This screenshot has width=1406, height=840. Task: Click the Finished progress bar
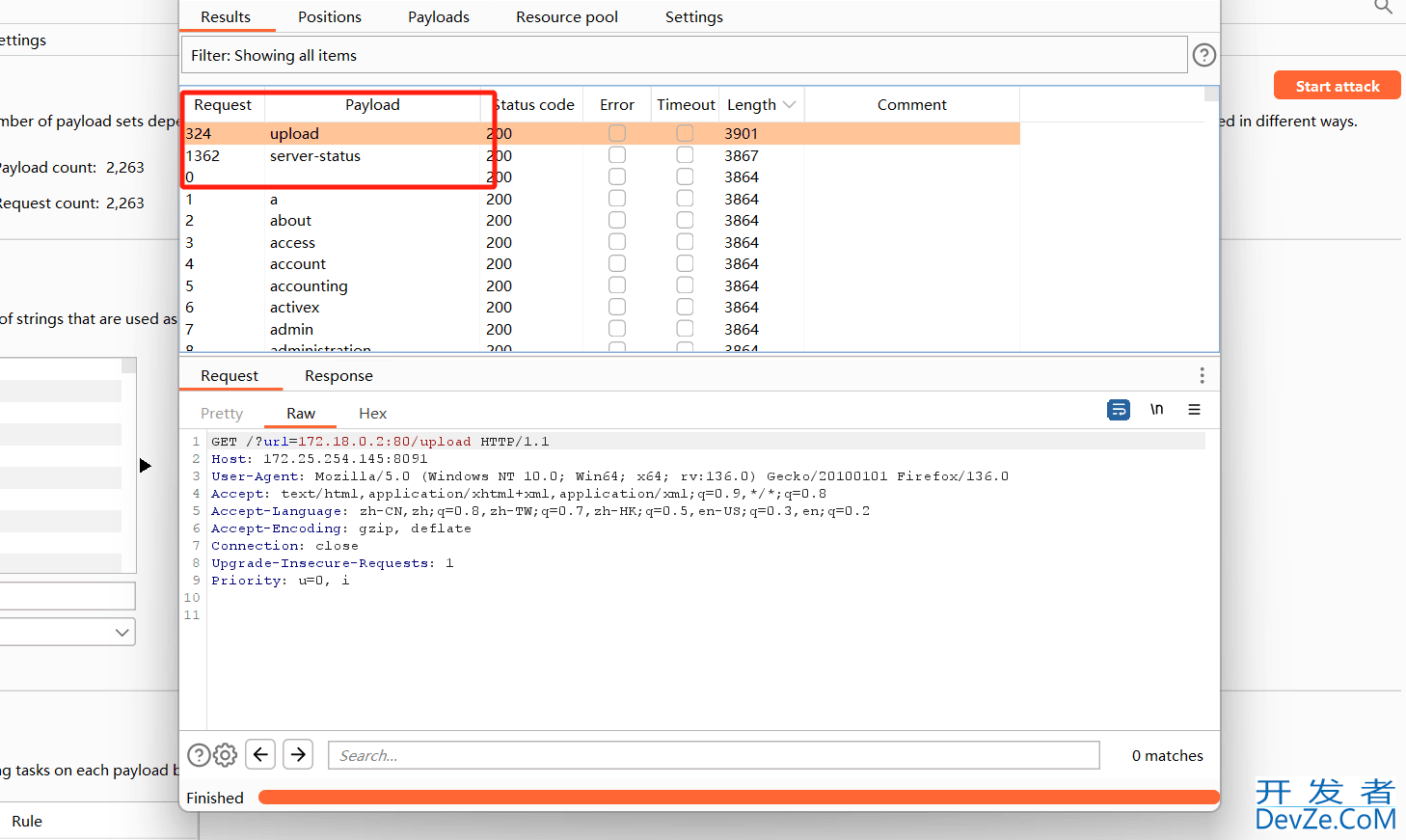(739, 798)
